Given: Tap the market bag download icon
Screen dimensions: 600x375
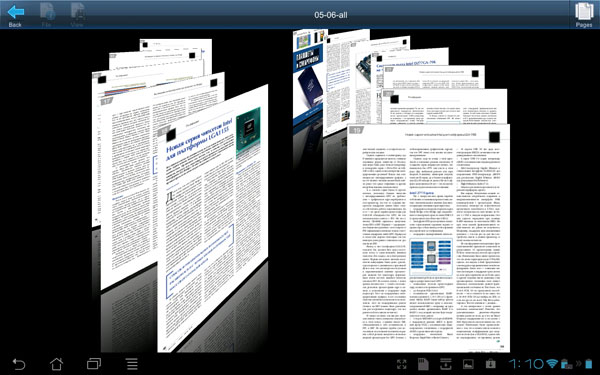Looking at the screenshot, I should tap(491, 364).
